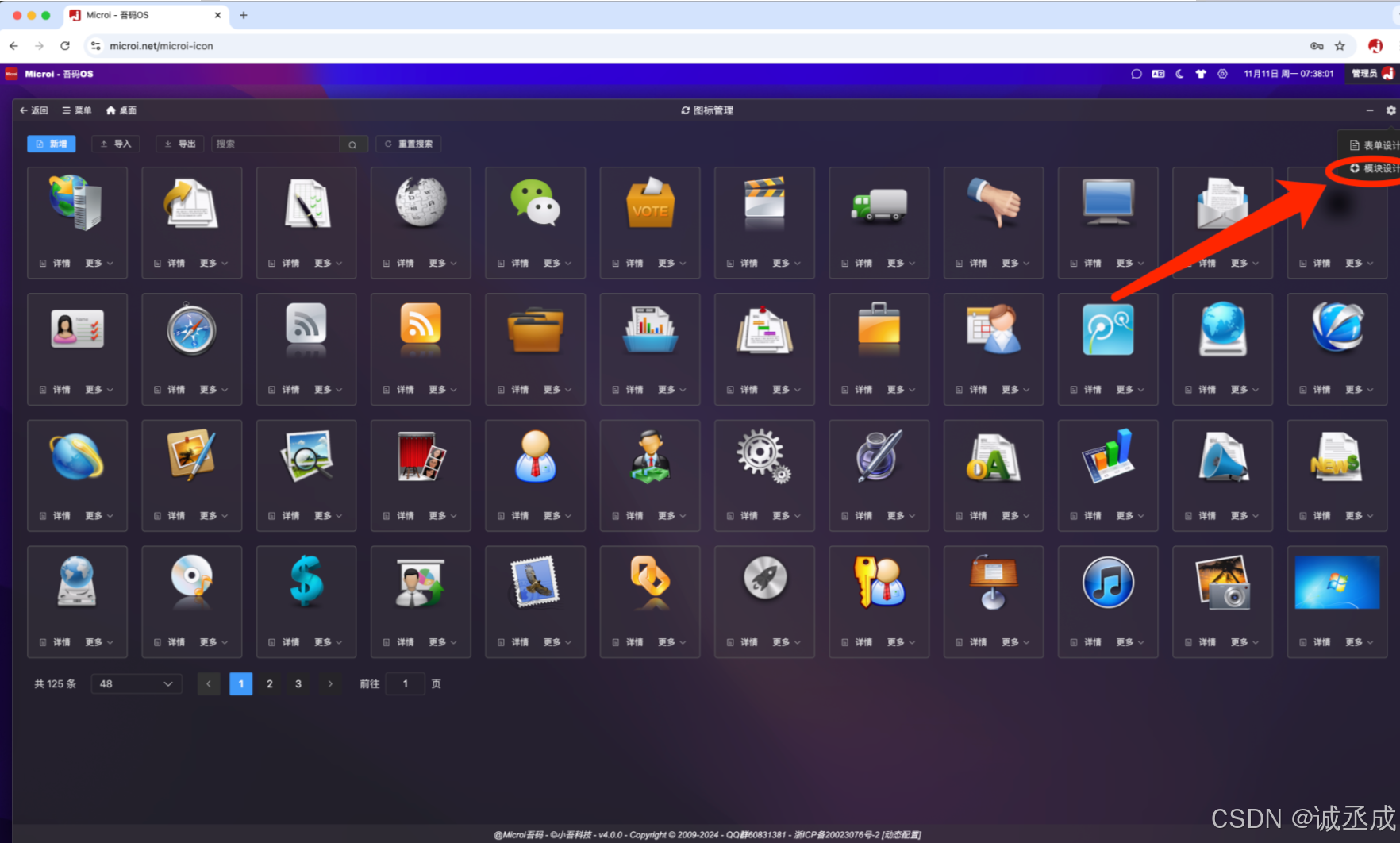Image resolution: width=1400 pixels, height=843 pixels.
Task: Open 更多 menu under the orange folder icon
Action: [x=558, y=390]
